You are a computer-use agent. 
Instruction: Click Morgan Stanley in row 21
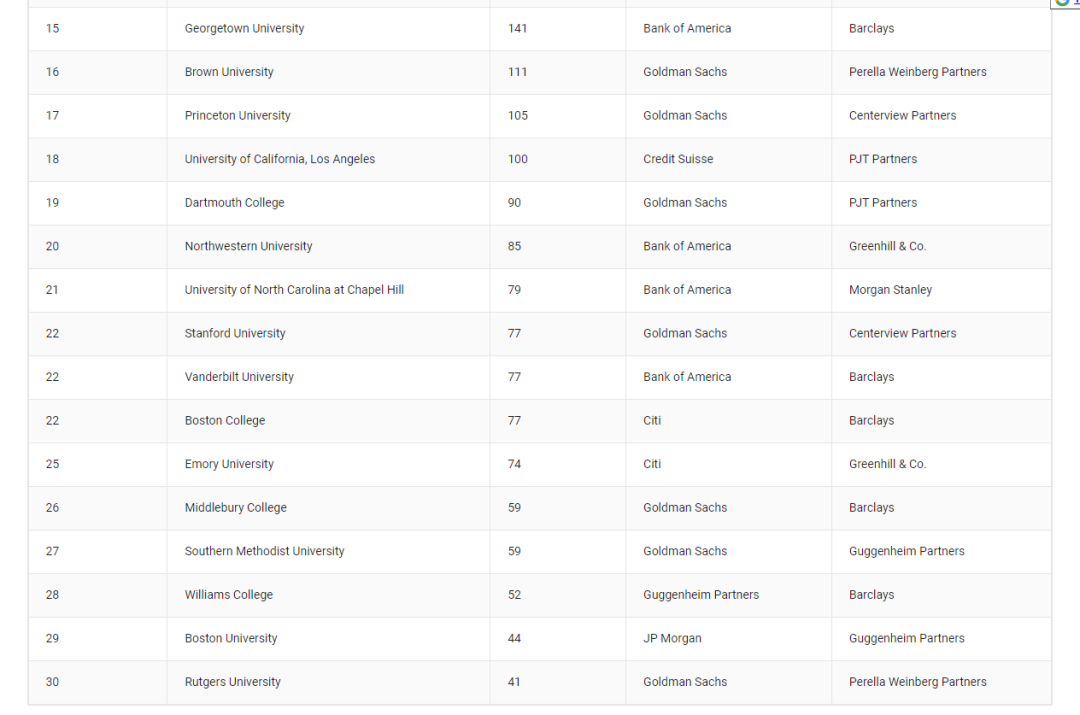890,289
